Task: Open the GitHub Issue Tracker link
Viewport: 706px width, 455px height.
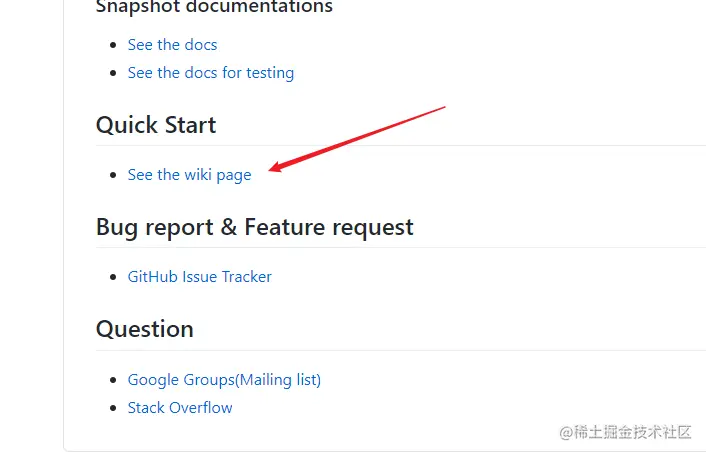Action: [x=199, y=277]
